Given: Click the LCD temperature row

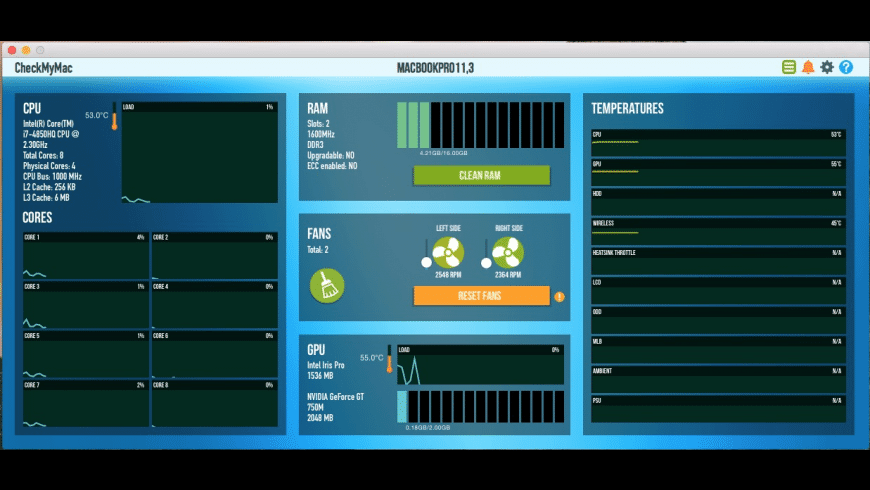Looking at the screenshot, I should (x=718, y=290).
